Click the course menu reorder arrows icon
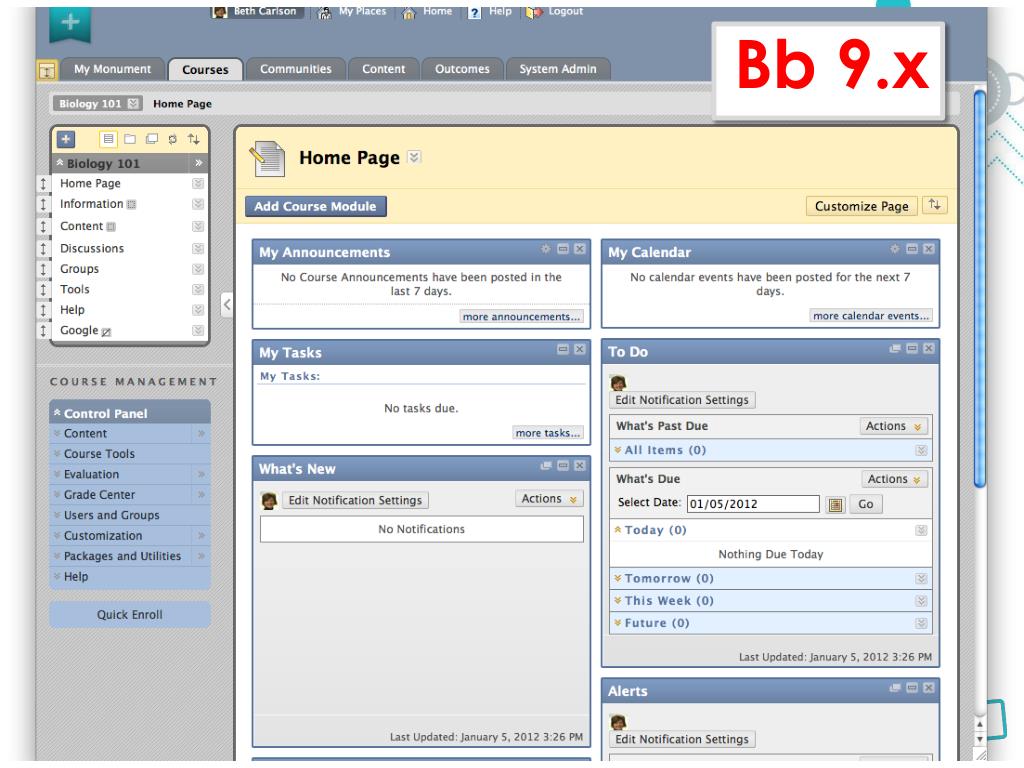The height and width of the screenshot is (768, 1024). 193,139
